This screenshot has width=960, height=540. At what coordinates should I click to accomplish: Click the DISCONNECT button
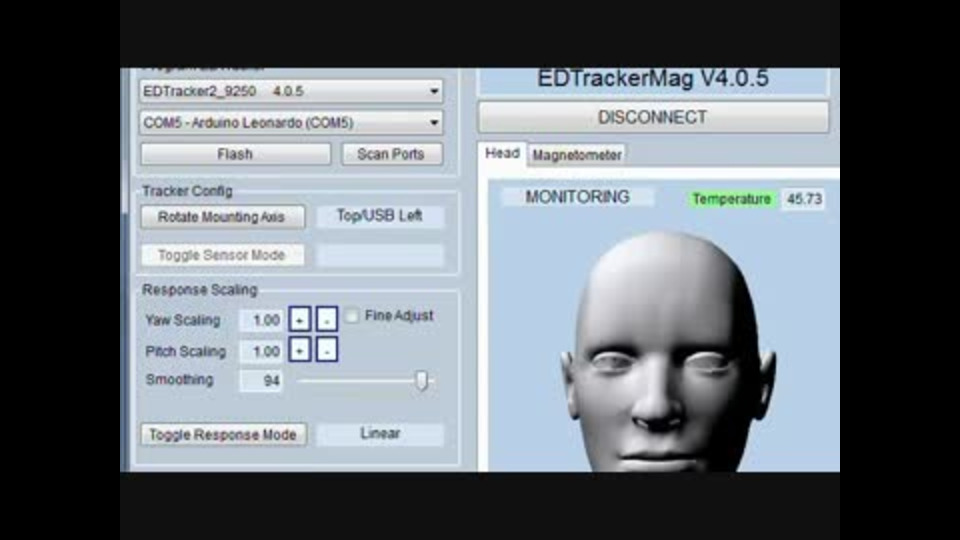click(653, 117)
